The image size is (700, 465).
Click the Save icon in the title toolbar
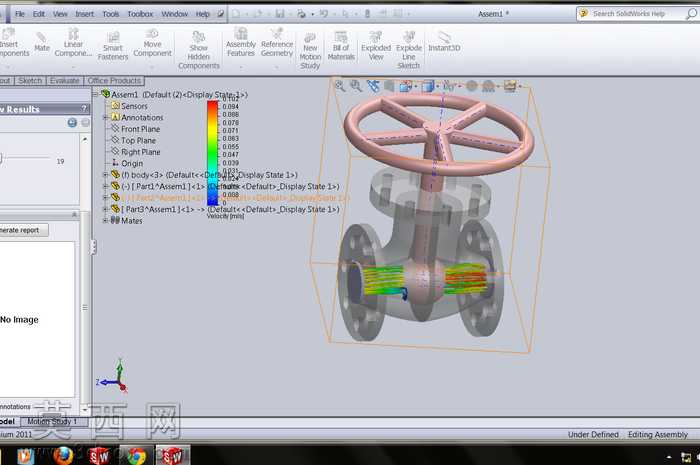[x=280, y=14]
